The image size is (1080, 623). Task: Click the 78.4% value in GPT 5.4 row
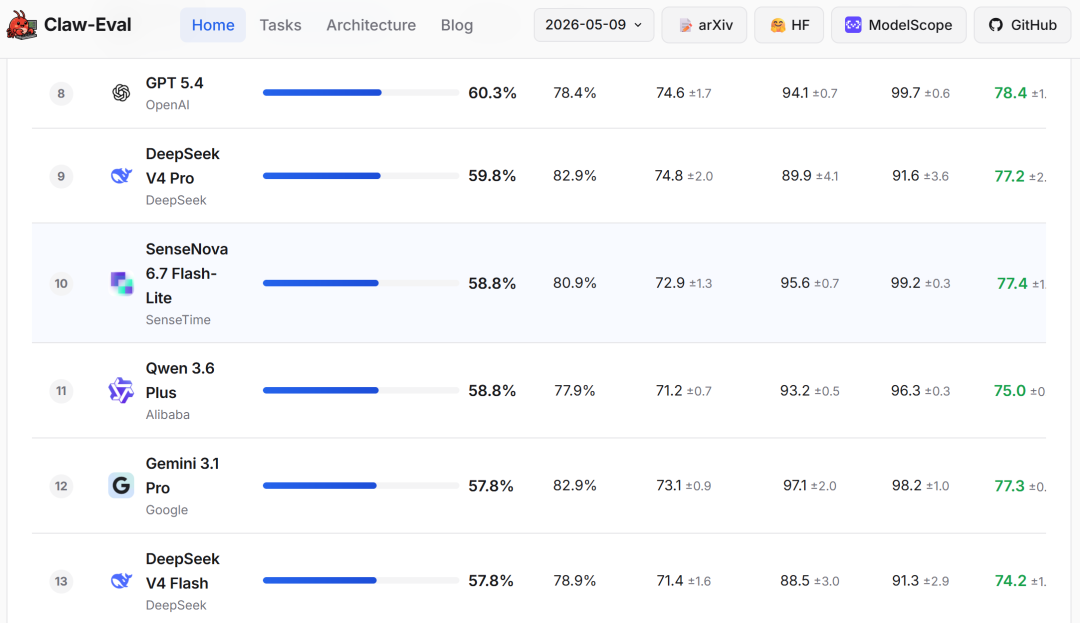(574, 93)
